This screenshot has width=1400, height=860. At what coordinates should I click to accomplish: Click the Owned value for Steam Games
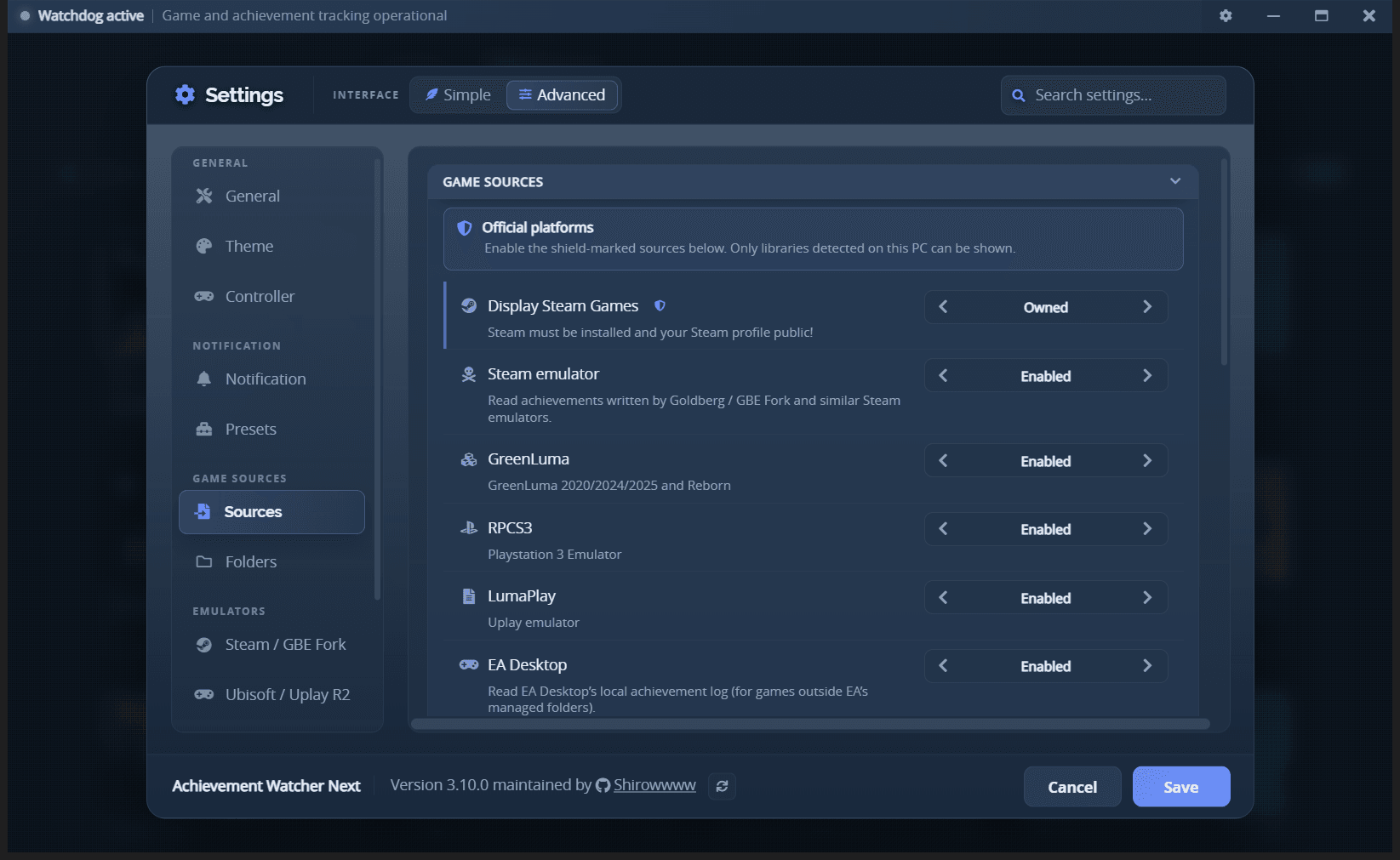coord(1045,307)
